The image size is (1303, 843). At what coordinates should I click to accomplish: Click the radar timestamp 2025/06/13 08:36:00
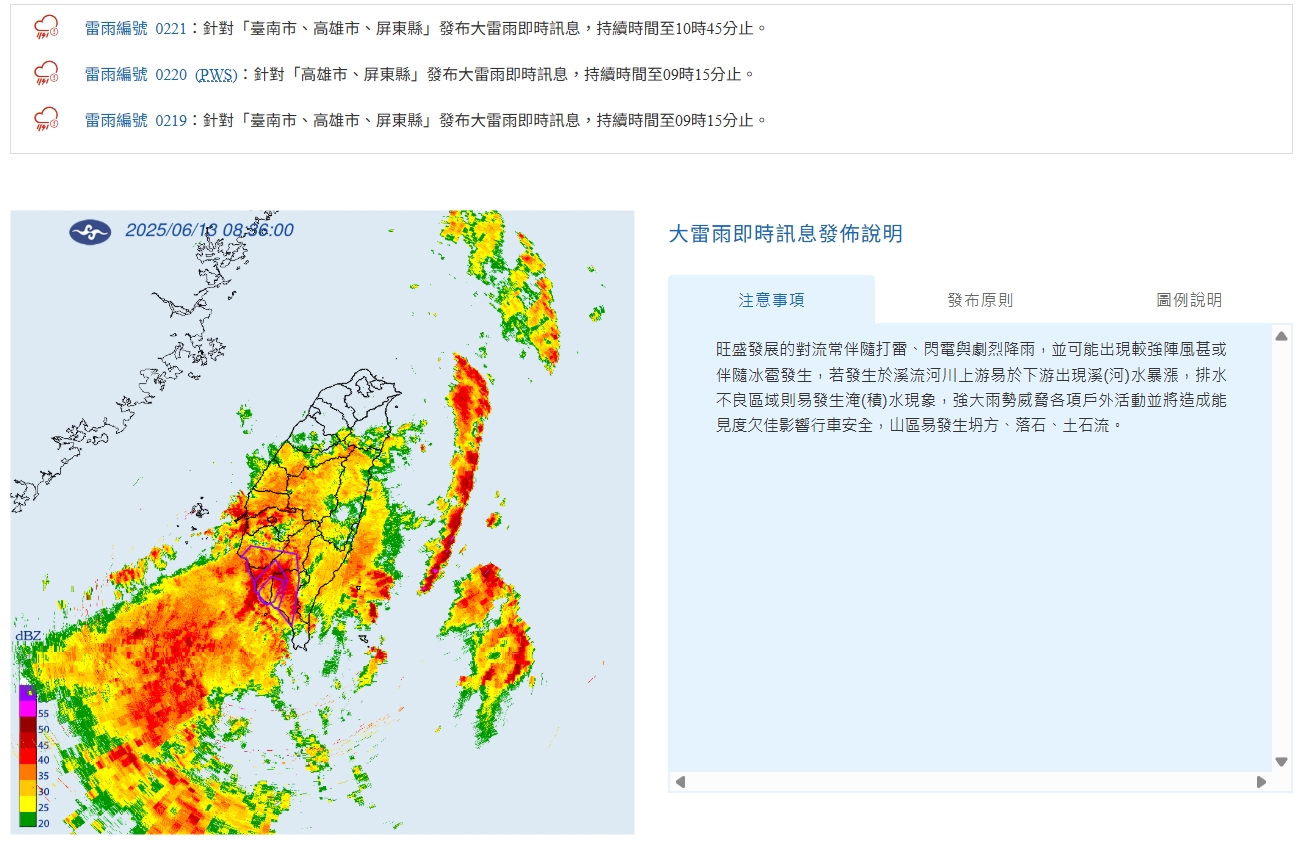click(x=209, y=230)
